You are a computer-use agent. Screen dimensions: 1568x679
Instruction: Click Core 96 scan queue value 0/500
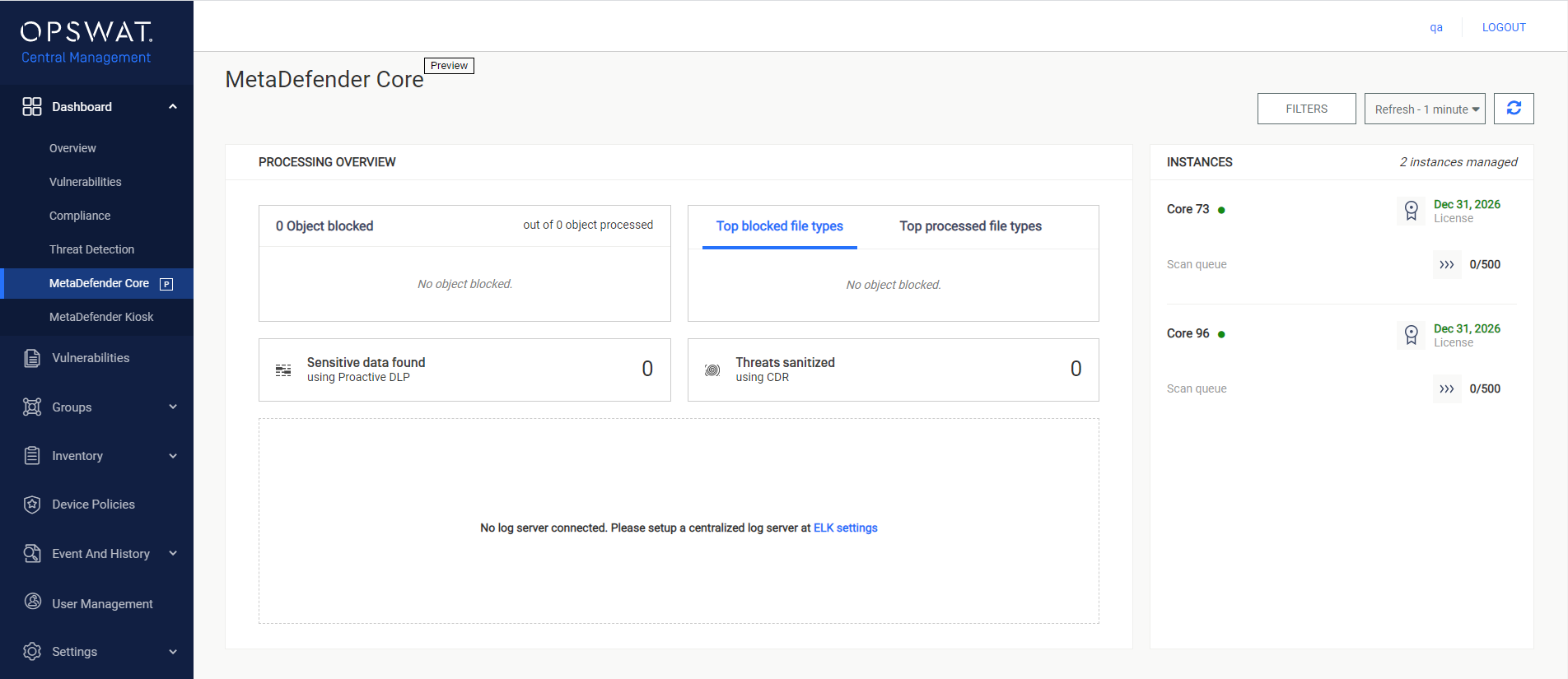point(1485,388)
